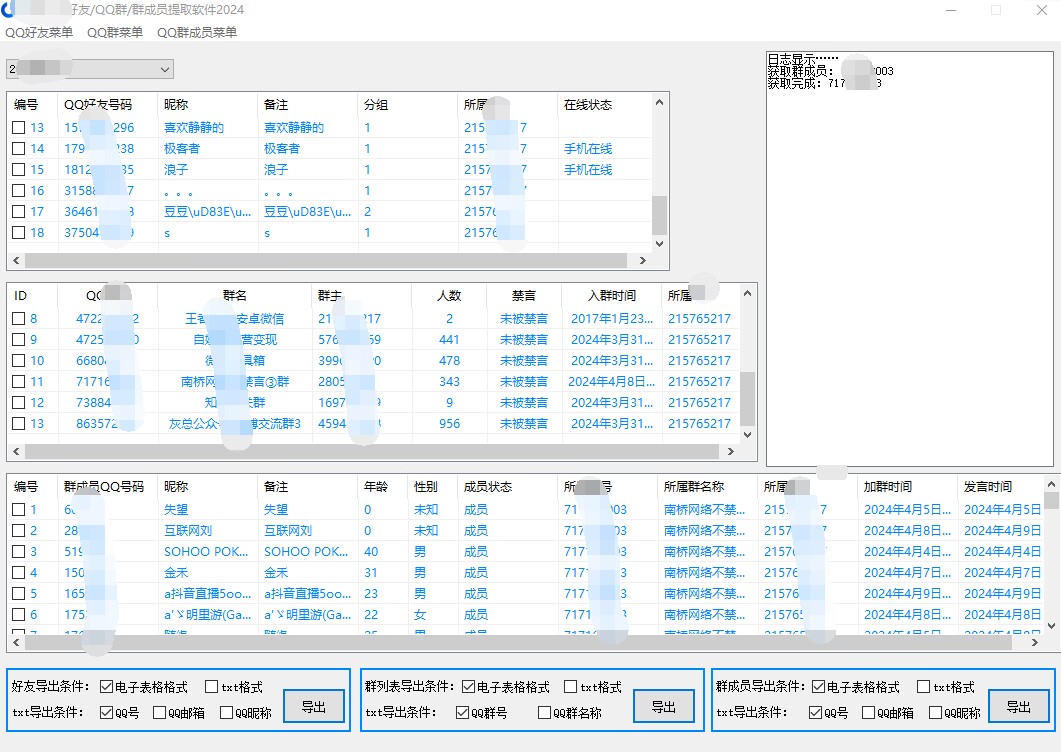
Task: Minimize the application window
Action: click(x=951, y=10)
